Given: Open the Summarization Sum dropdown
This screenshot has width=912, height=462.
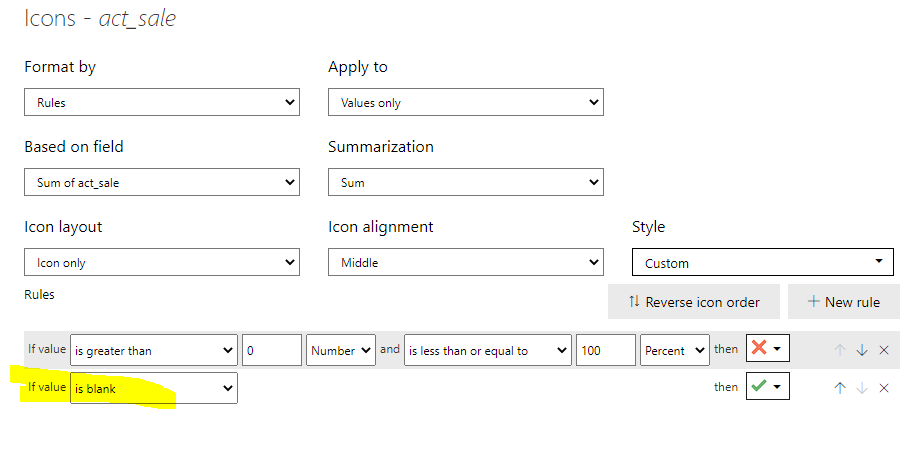Looking at the screenshot, I should 466,182.
